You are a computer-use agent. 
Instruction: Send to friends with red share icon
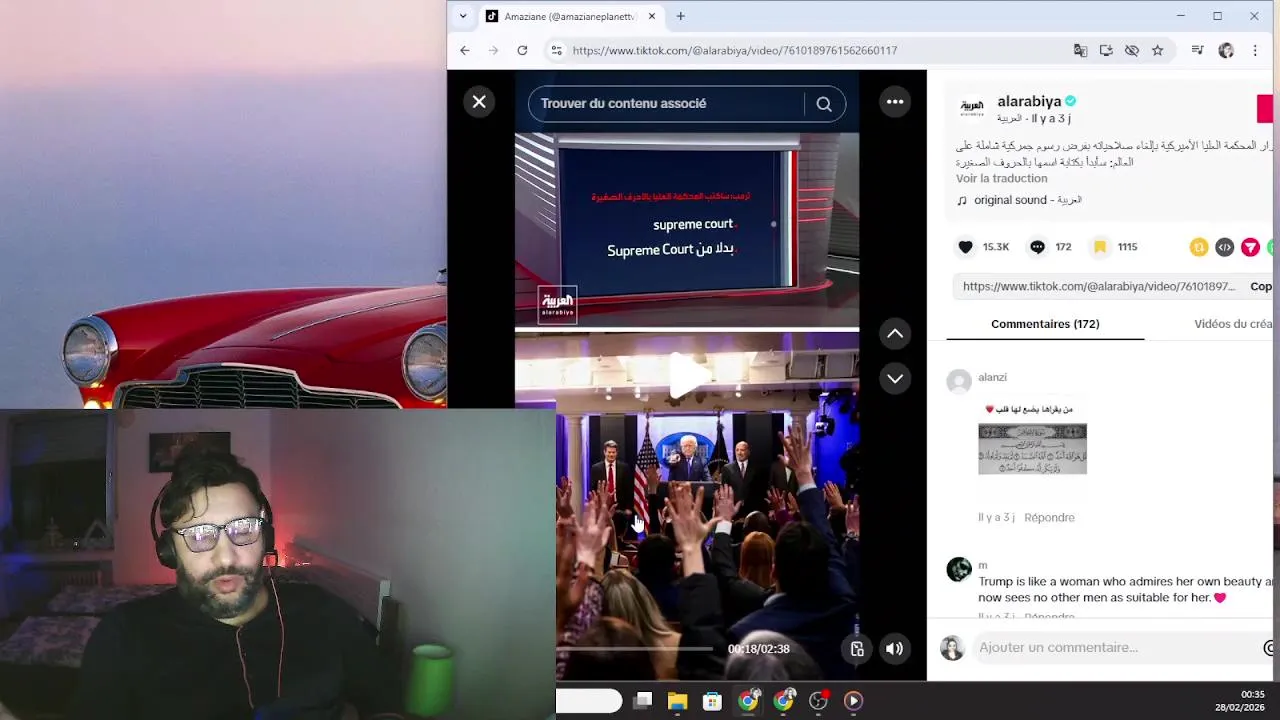1250,247
